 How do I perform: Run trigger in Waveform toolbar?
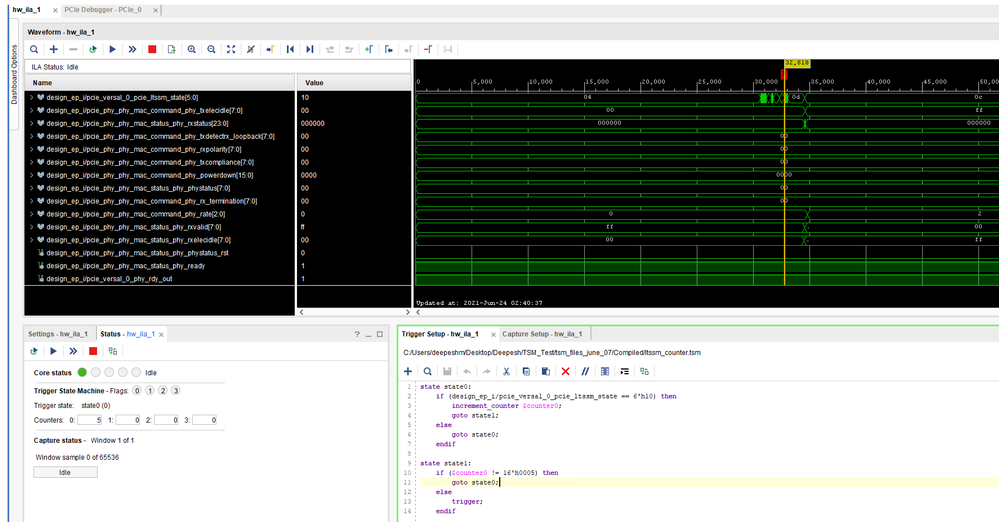(x=112, y=49)
